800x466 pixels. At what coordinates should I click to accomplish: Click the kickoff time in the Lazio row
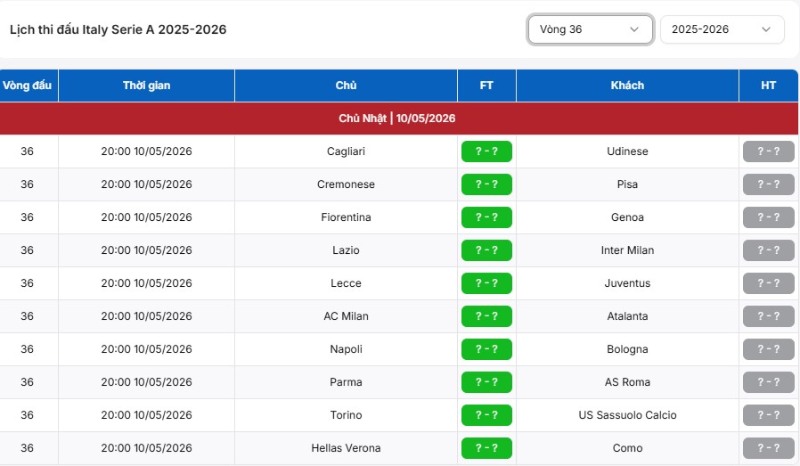pyautogui.click(x=146, y=250)
